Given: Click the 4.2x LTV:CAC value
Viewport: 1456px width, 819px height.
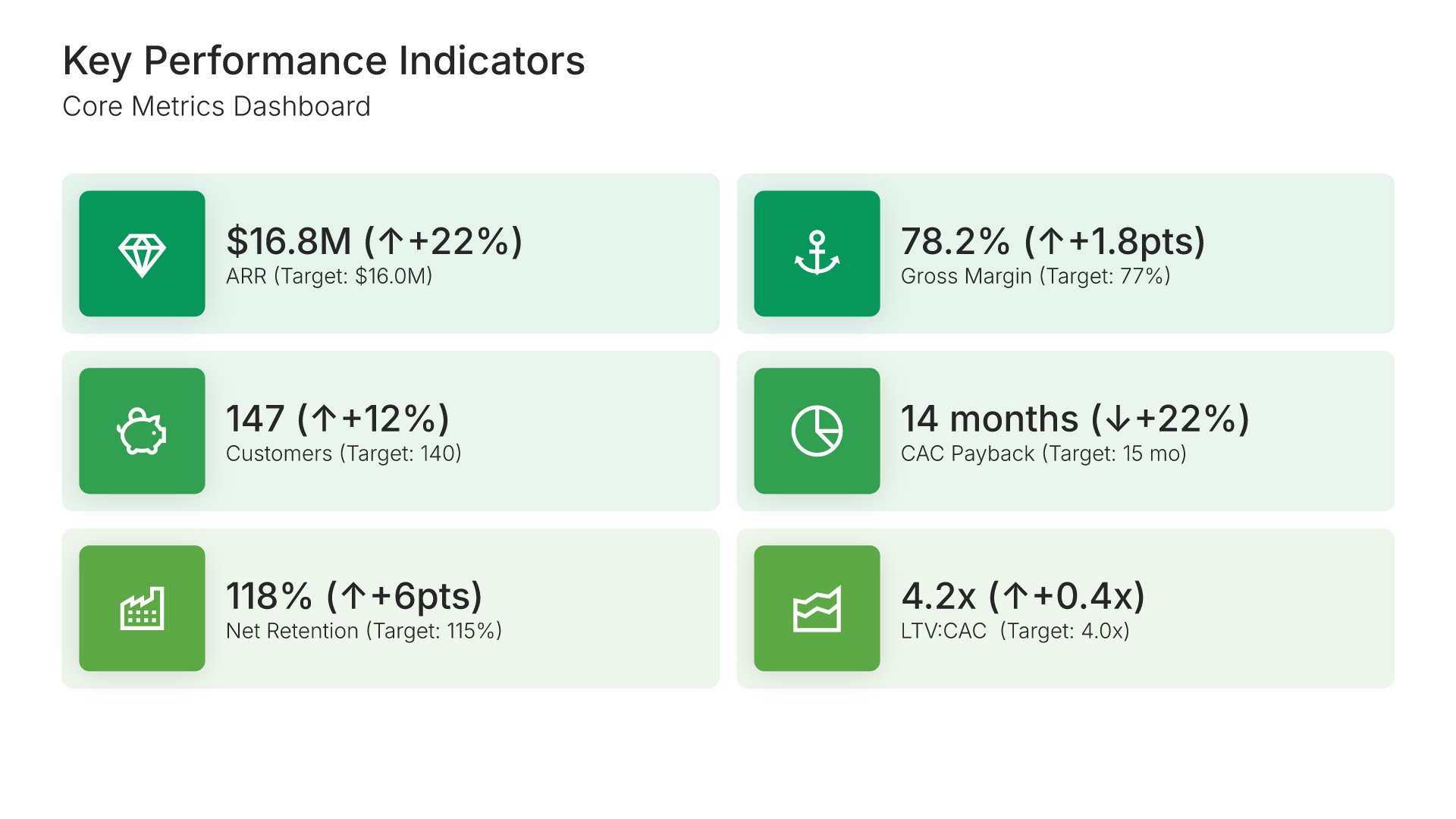Looking at the screenshot, I should [x=1022, y=596].
